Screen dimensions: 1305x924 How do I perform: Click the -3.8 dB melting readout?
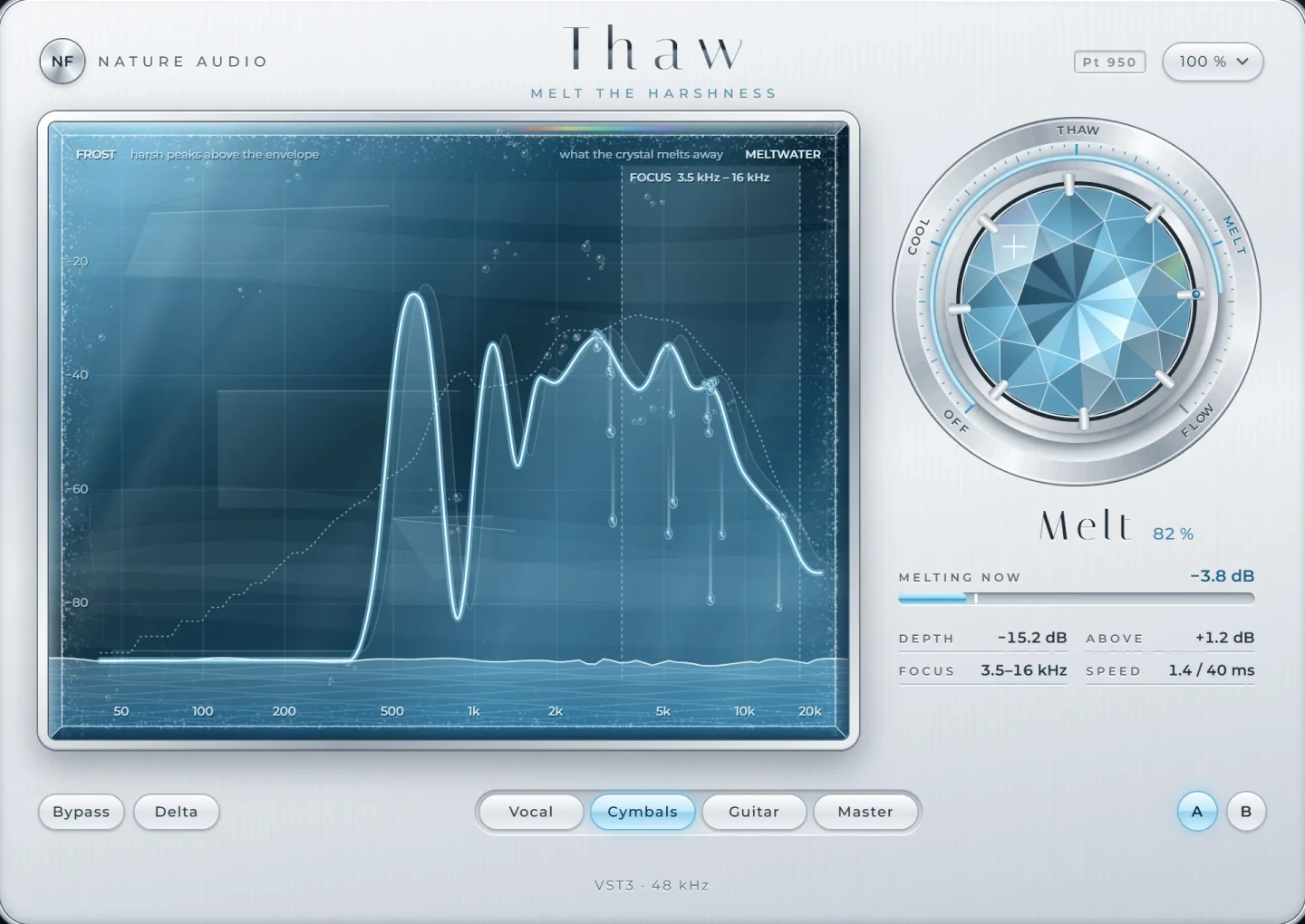pyautogui.click(x=1223, y=576)
